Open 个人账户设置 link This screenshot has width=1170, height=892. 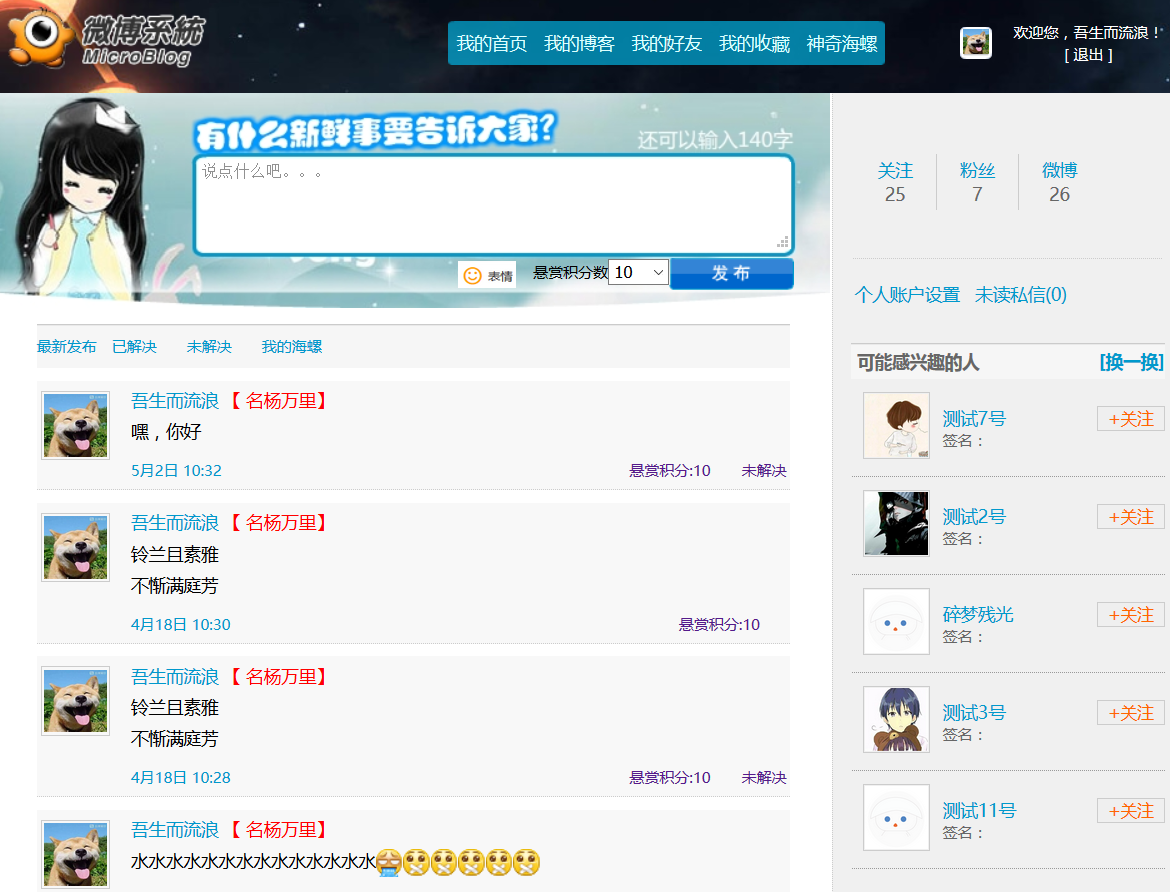(907, 295)
